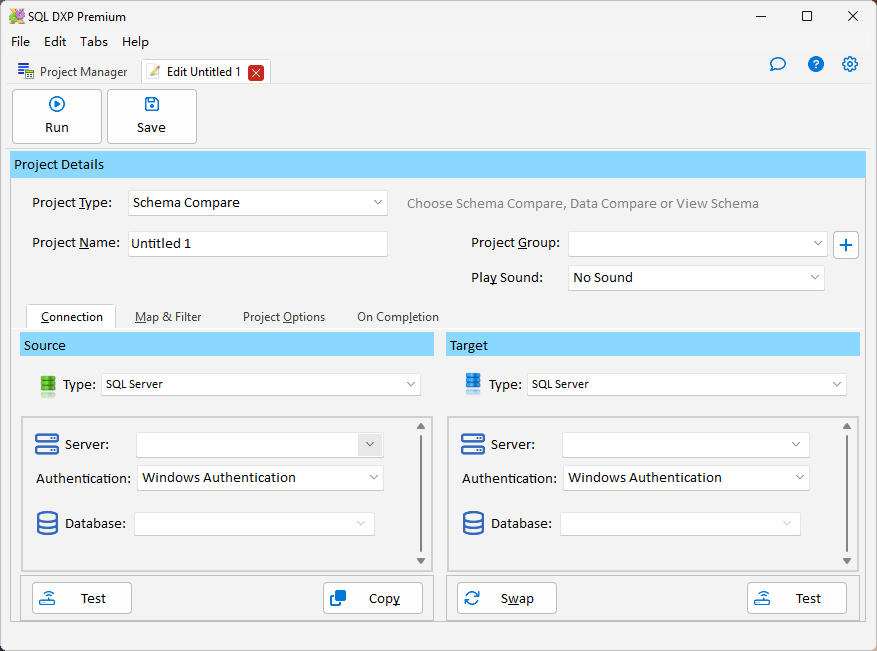The width and height of the screenshot is (877, 651).
Task: Open the help question mark icon
Action: [x=815, y=64]
